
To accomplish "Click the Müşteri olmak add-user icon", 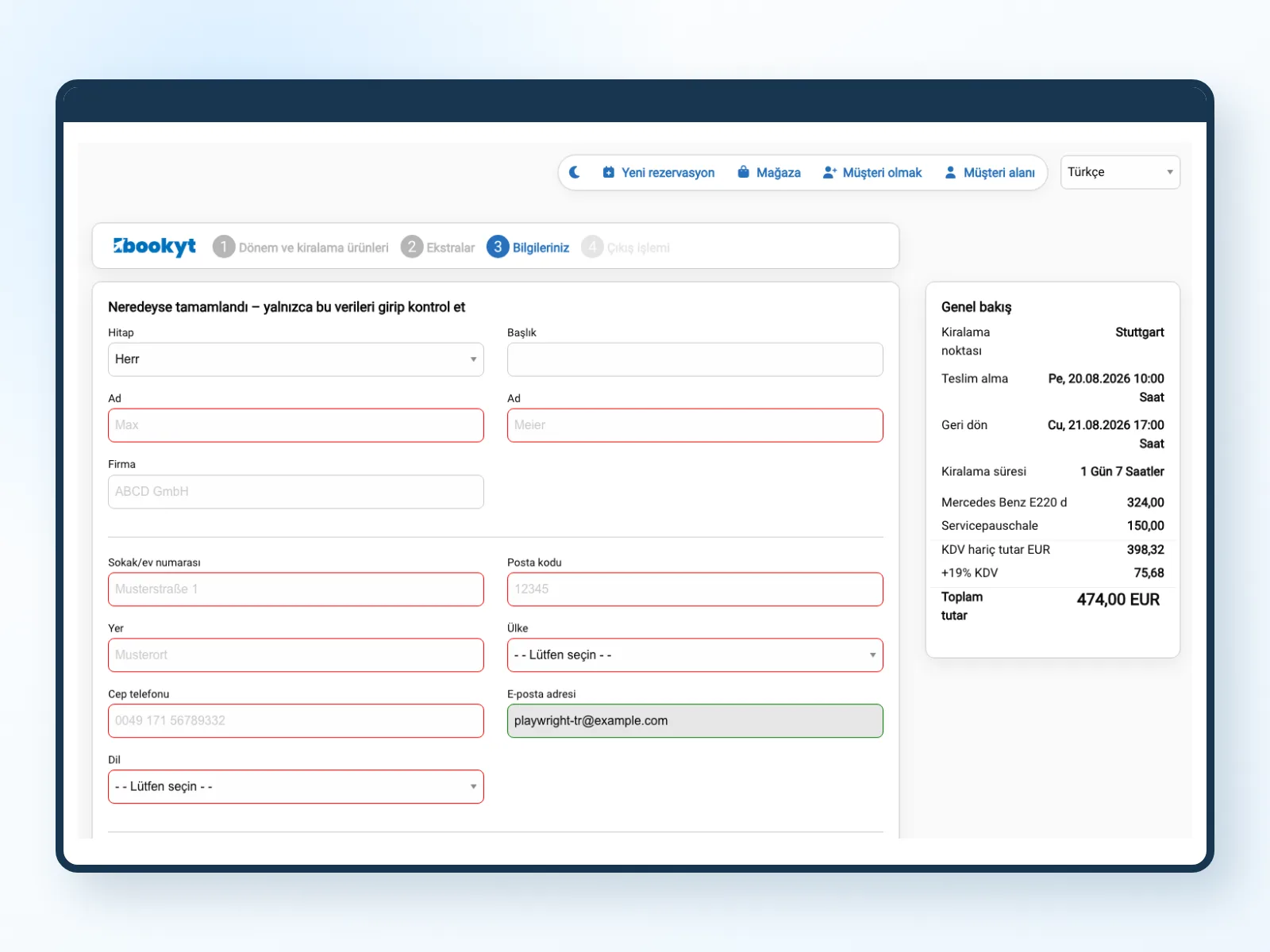I will (x=829, y=172).
